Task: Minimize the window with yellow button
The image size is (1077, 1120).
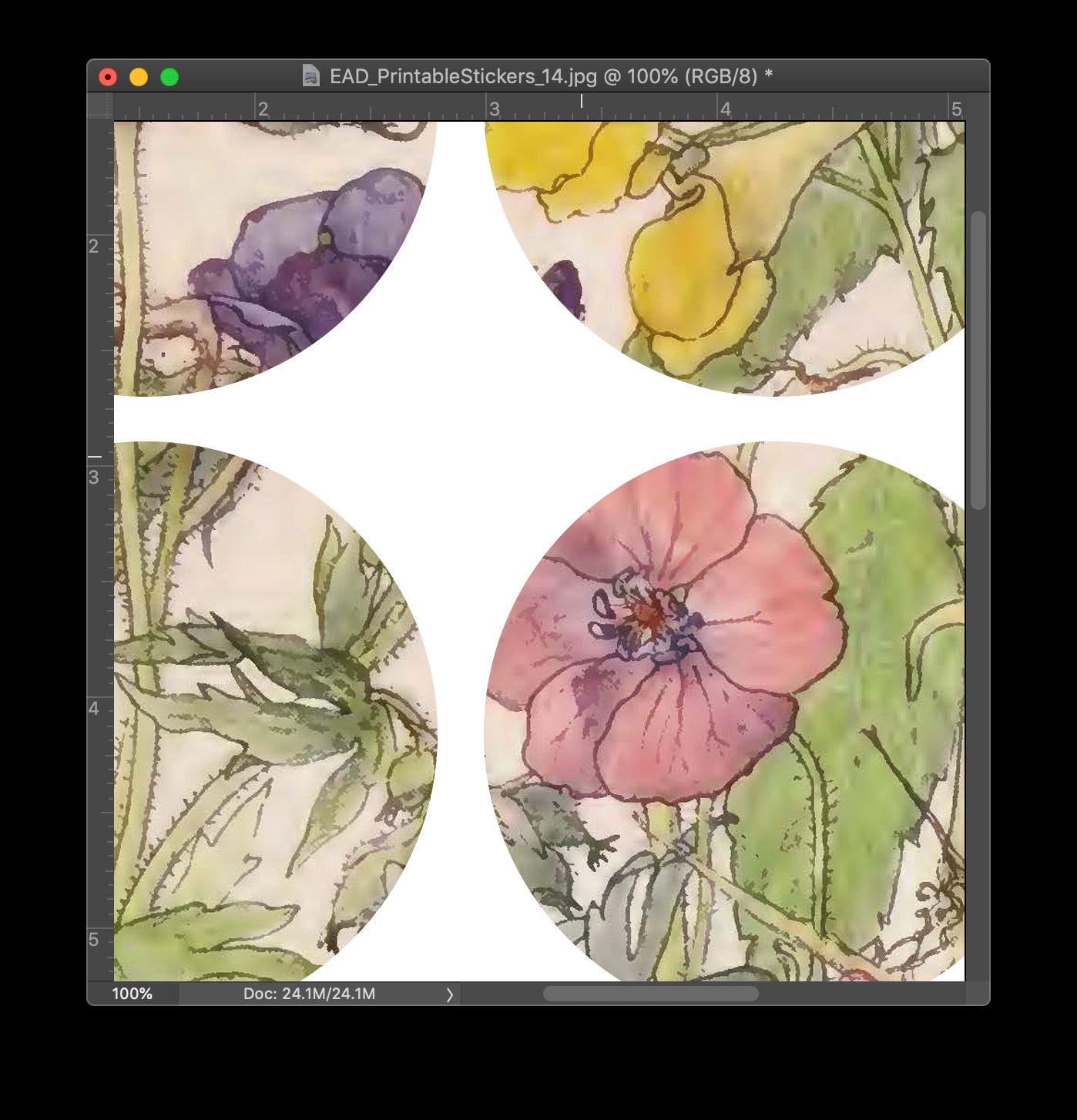Action: pyautogui.click(x=139, y=77)
